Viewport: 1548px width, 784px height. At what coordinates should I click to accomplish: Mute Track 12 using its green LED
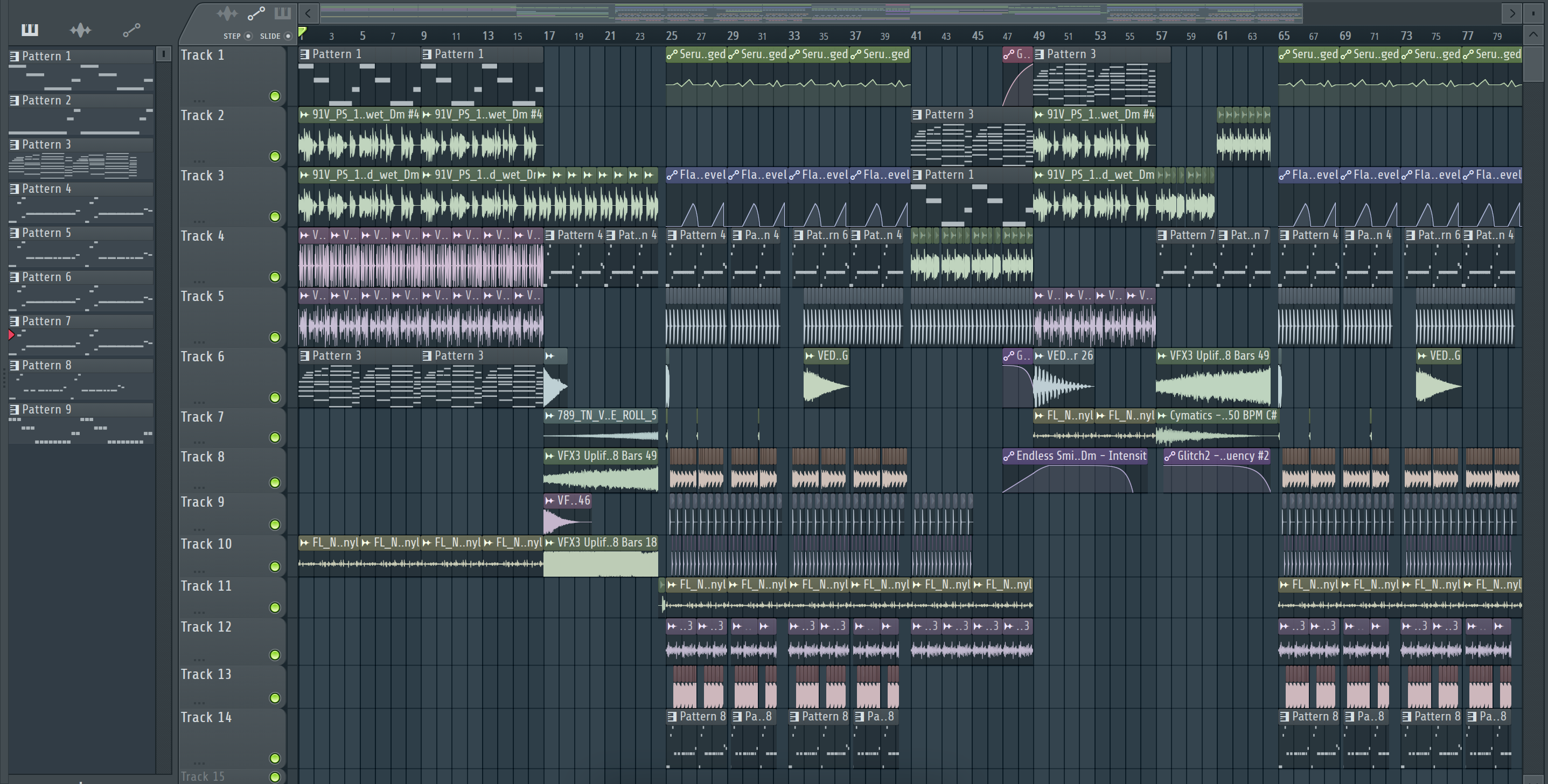tap(275, 655)
